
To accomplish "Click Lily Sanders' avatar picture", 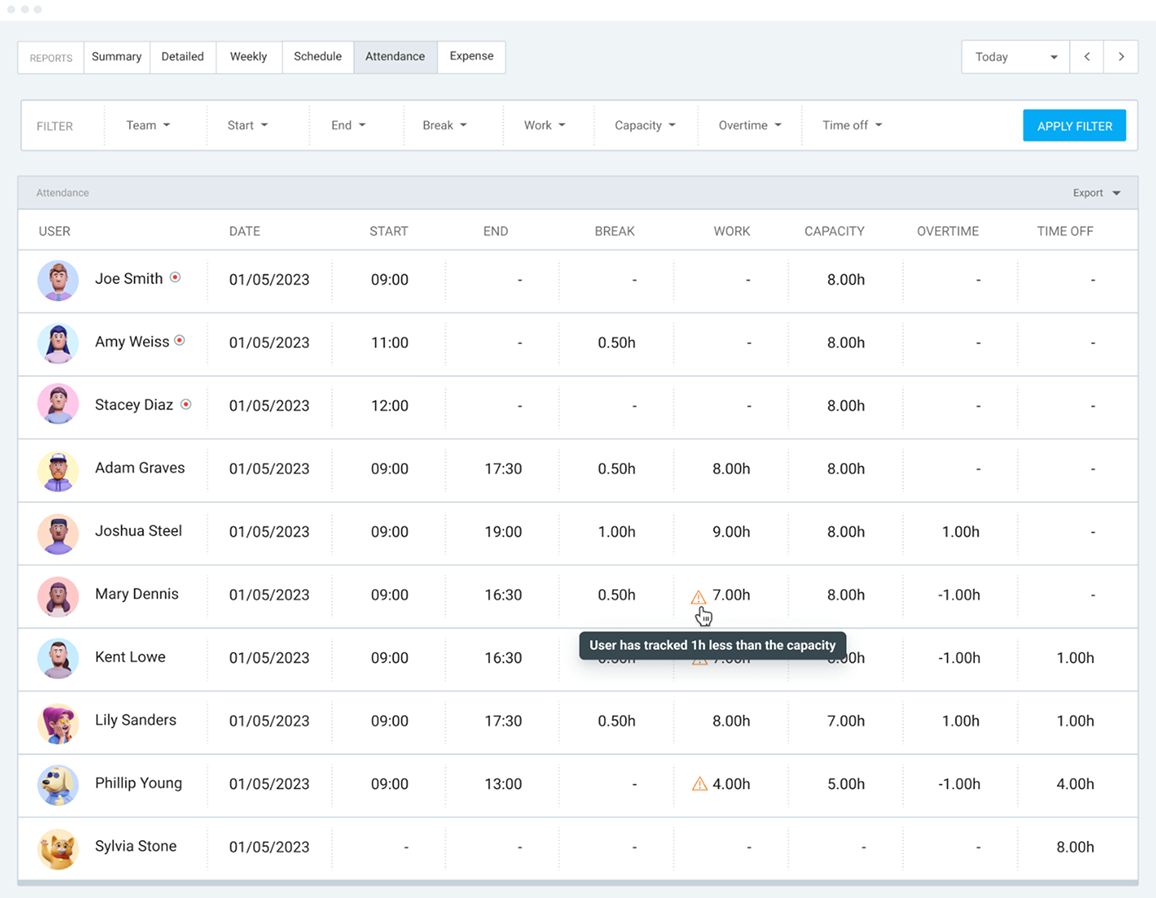I will point(58,722).
